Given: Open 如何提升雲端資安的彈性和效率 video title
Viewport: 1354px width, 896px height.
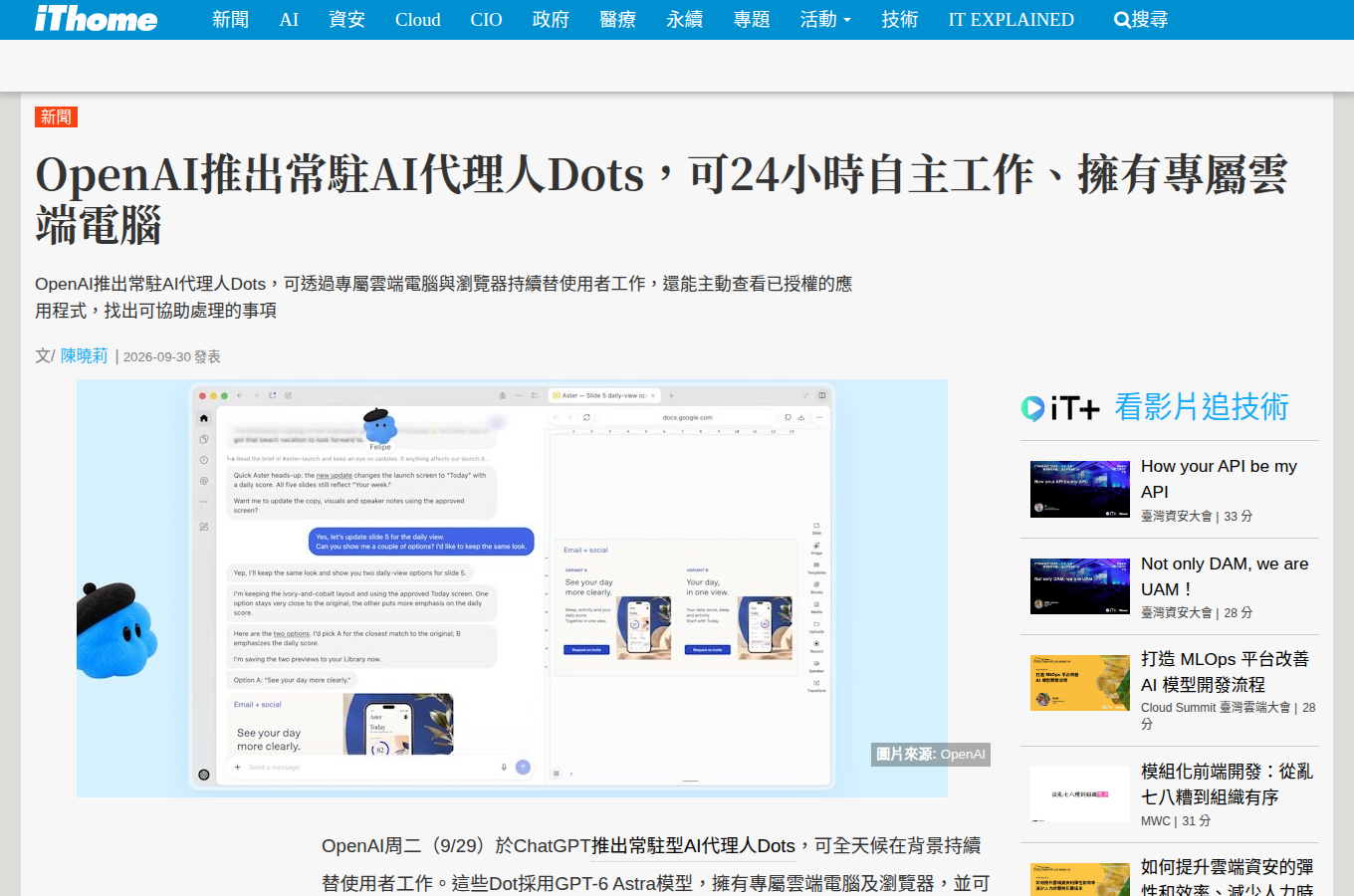Looking at the screenshot, I should point(1227,878).
